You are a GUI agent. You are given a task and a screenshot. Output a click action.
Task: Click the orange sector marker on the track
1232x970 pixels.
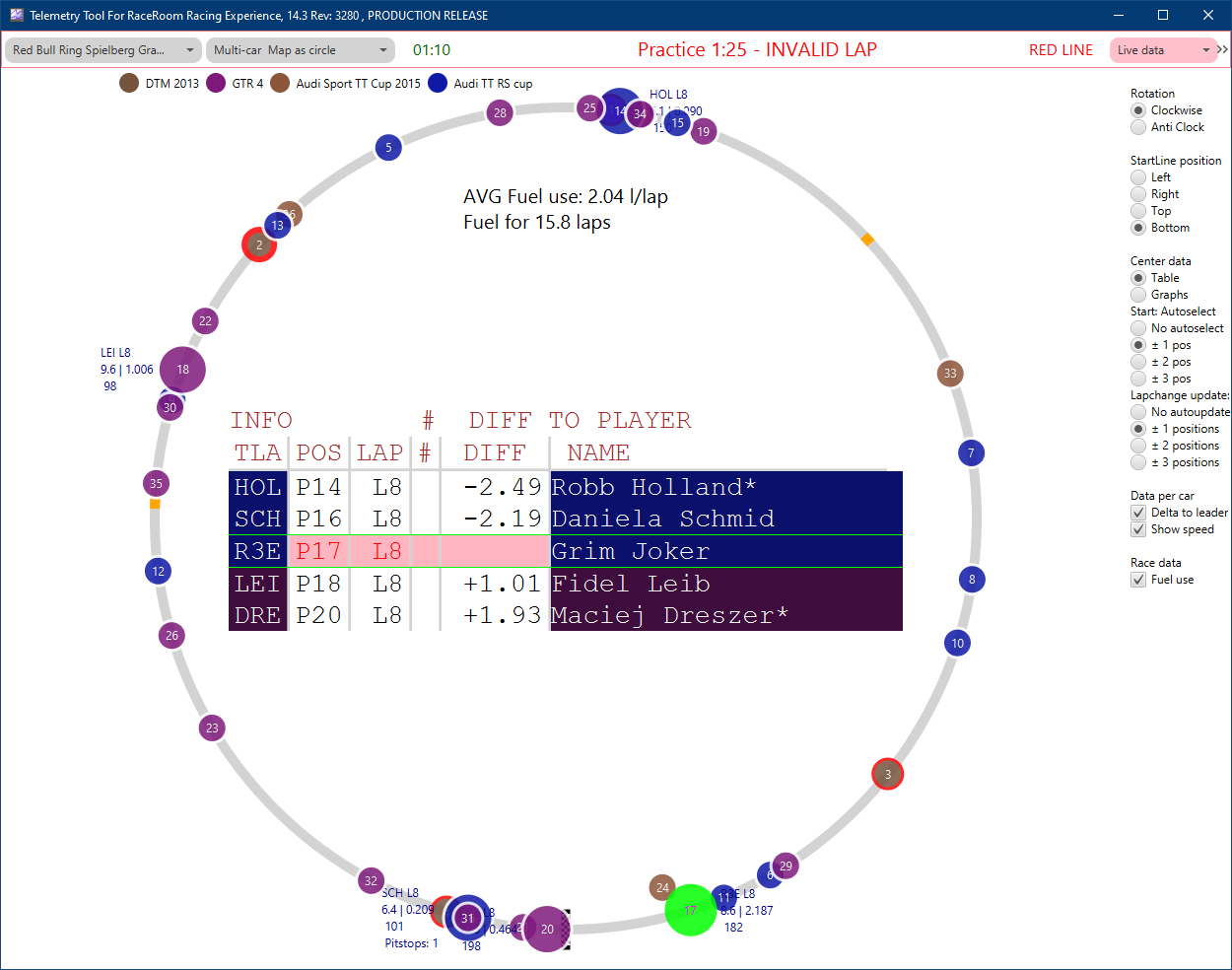[x=868, y=239]
